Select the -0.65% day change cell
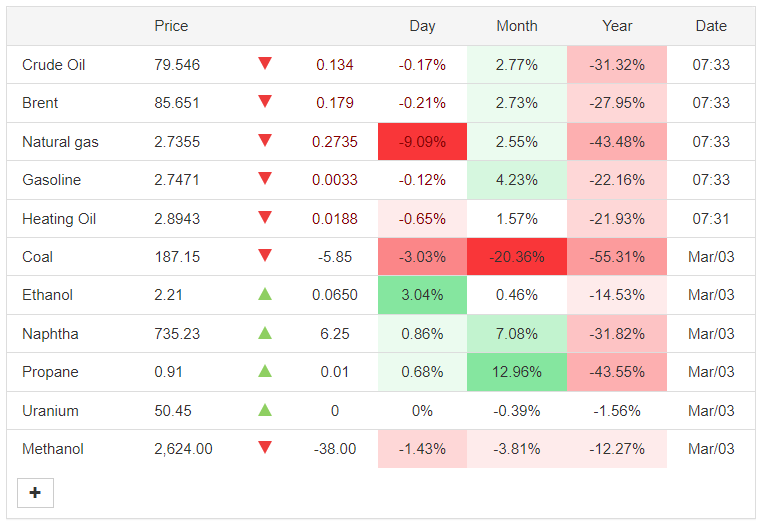 422,218
